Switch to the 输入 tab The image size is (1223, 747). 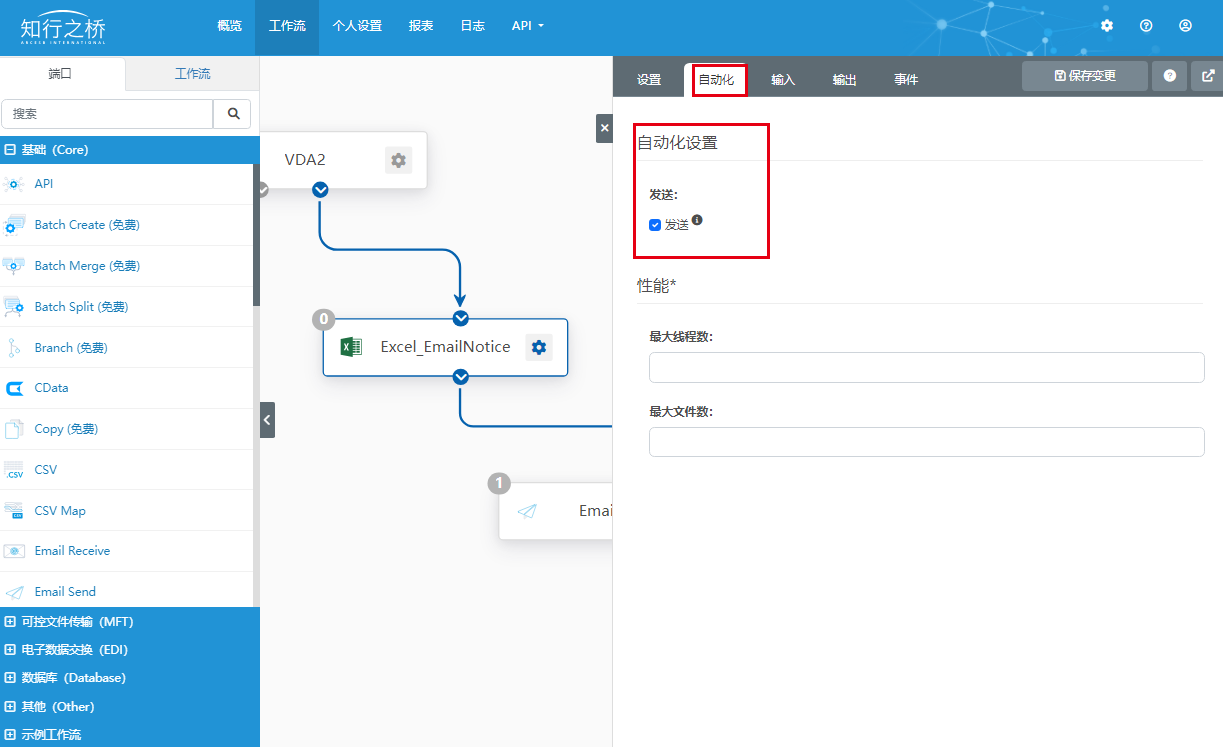783,80
